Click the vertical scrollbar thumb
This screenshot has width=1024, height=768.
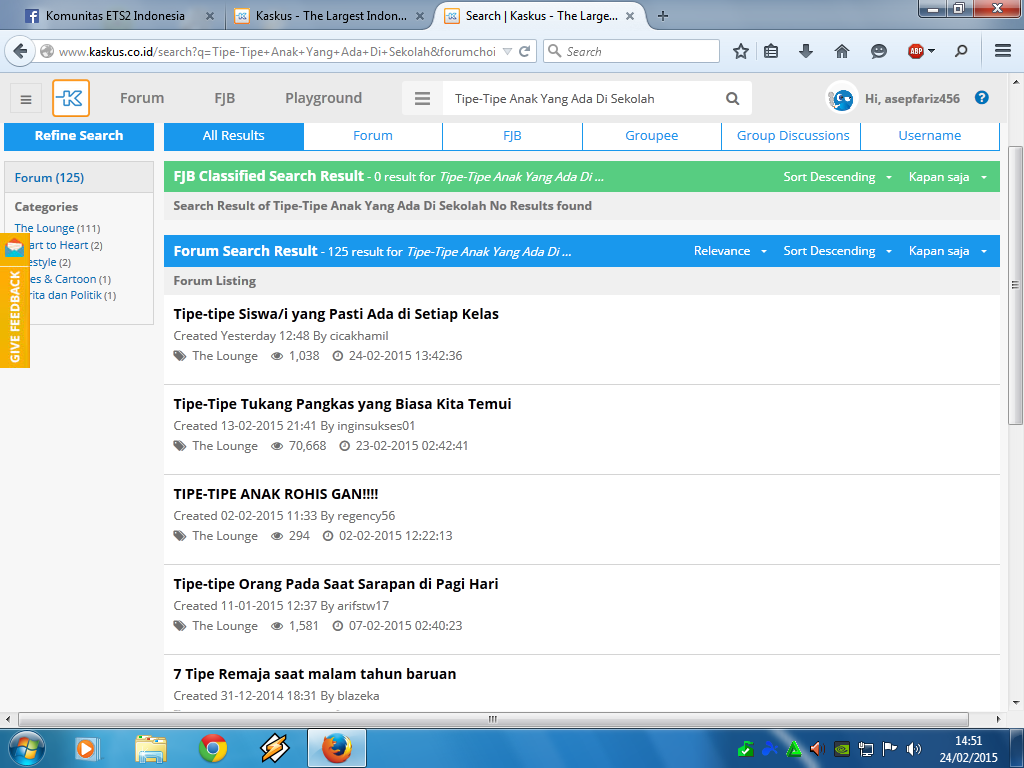tap(1015, 285)
